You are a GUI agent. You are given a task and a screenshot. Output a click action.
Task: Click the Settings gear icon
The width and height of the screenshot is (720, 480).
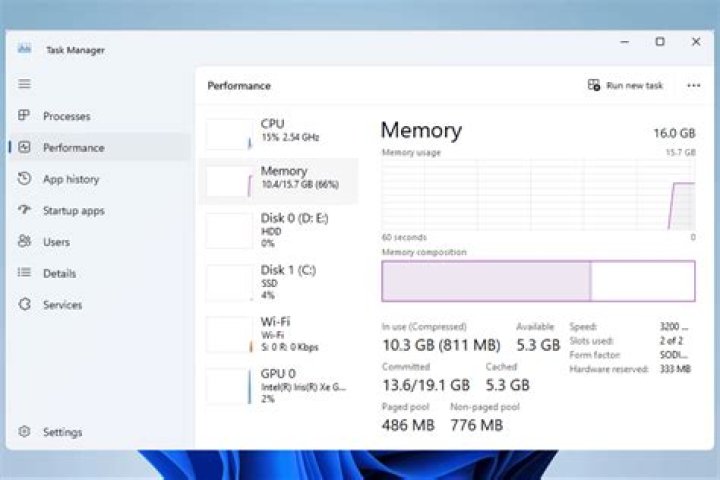[24, 432]
